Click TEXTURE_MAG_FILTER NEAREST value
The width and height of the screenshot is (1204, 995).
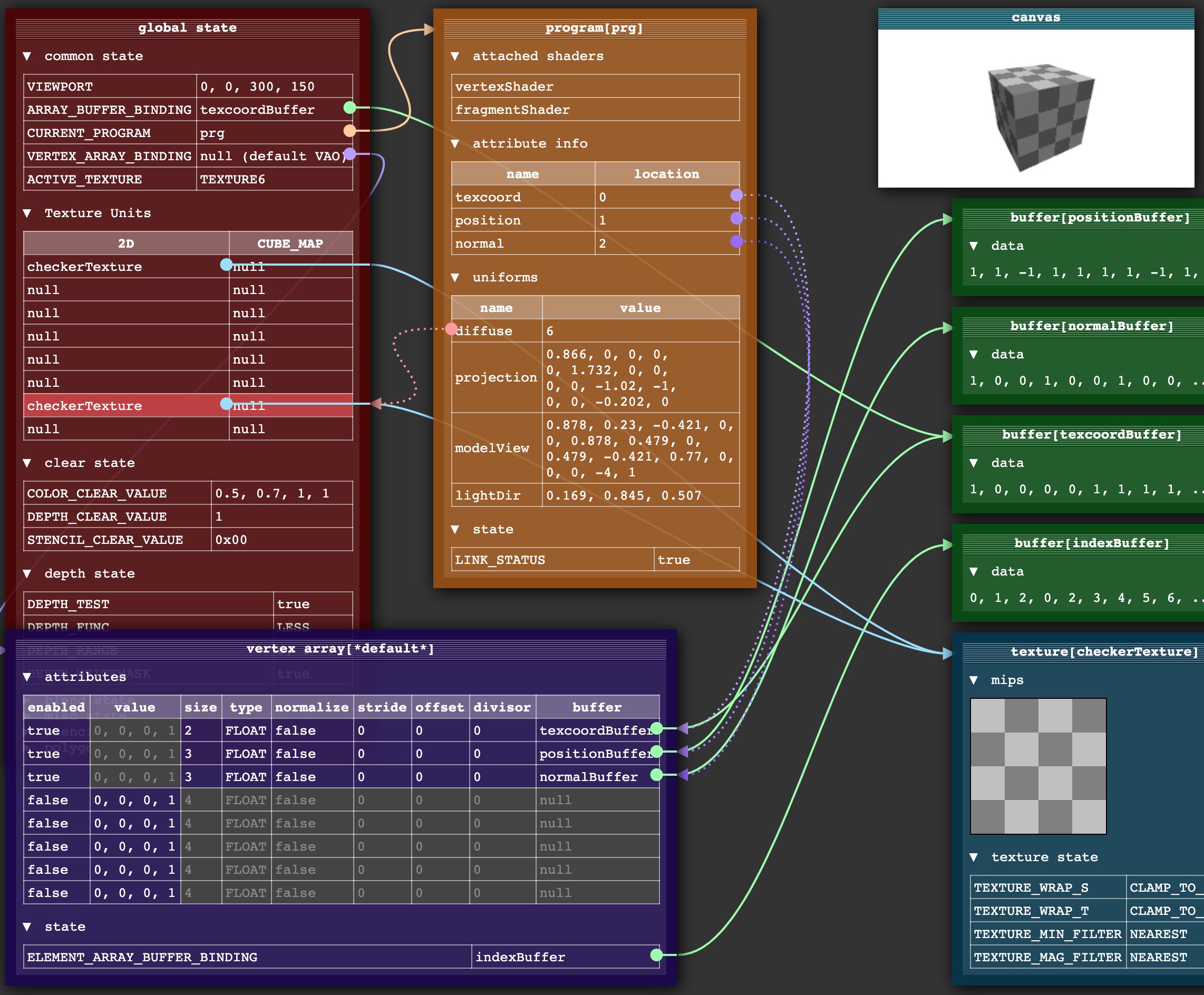coord(1165,957)
